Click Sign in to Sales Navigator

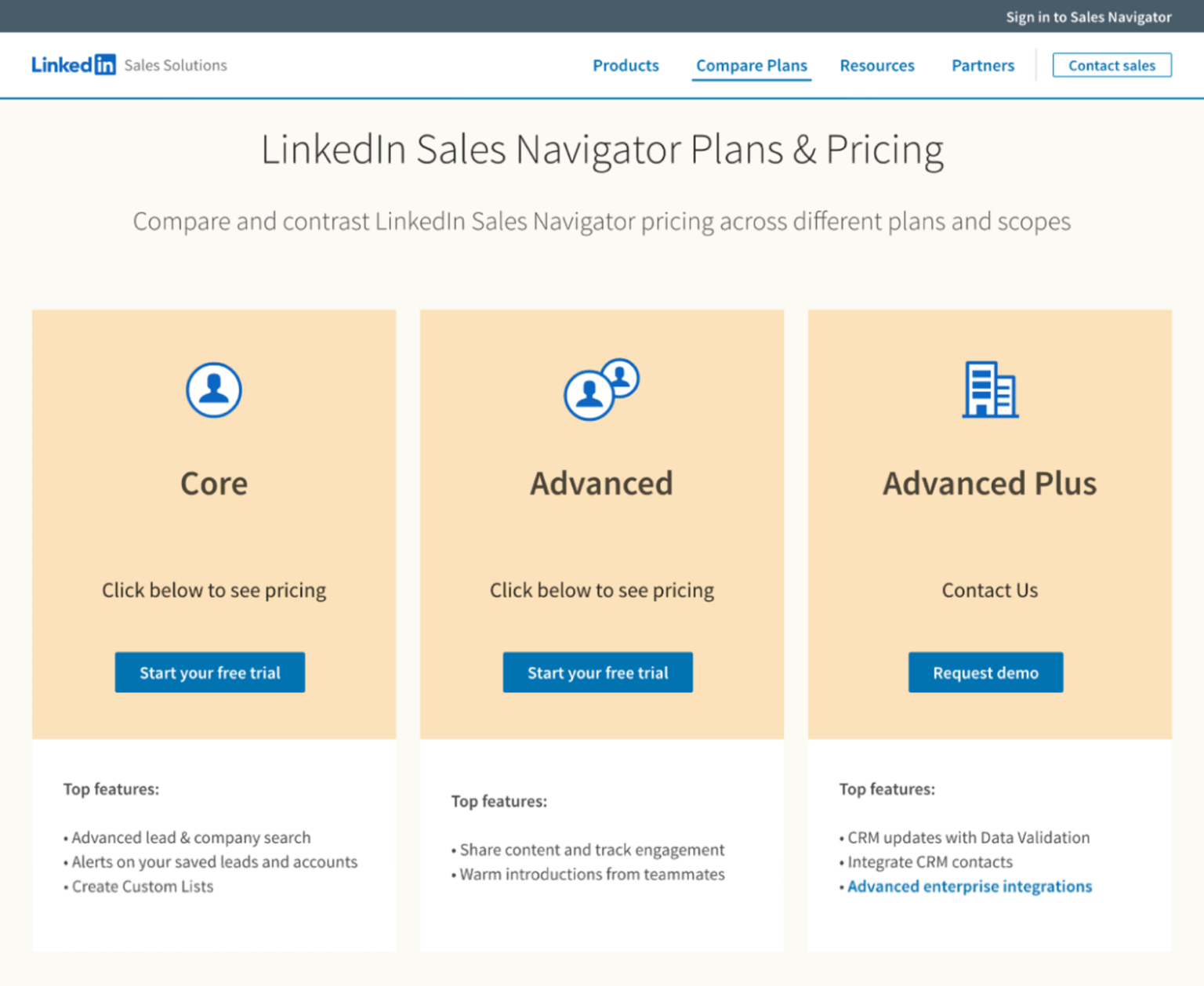point(1088,16)
